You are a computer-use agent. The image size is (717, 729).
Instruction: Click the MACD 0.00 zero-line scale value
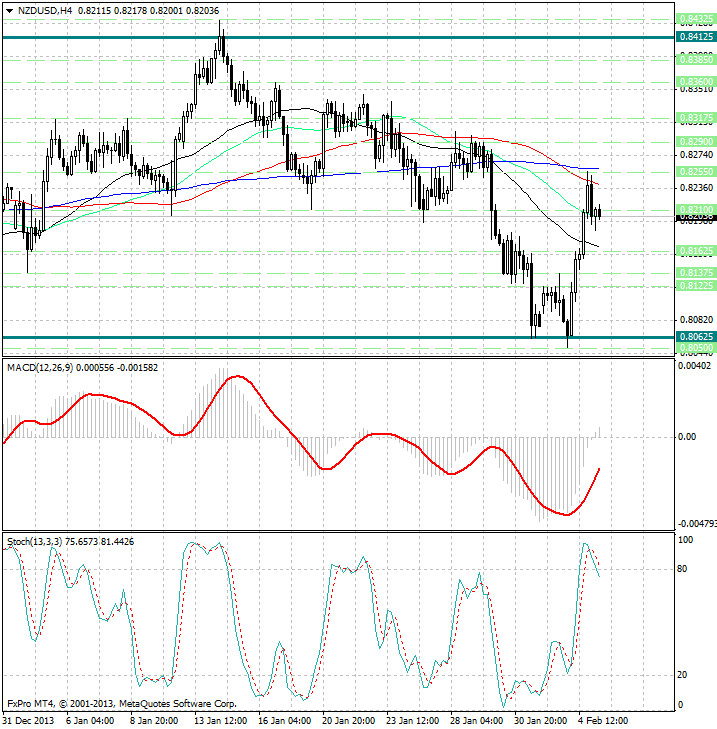pyautogui.click(x=687, y=437)
